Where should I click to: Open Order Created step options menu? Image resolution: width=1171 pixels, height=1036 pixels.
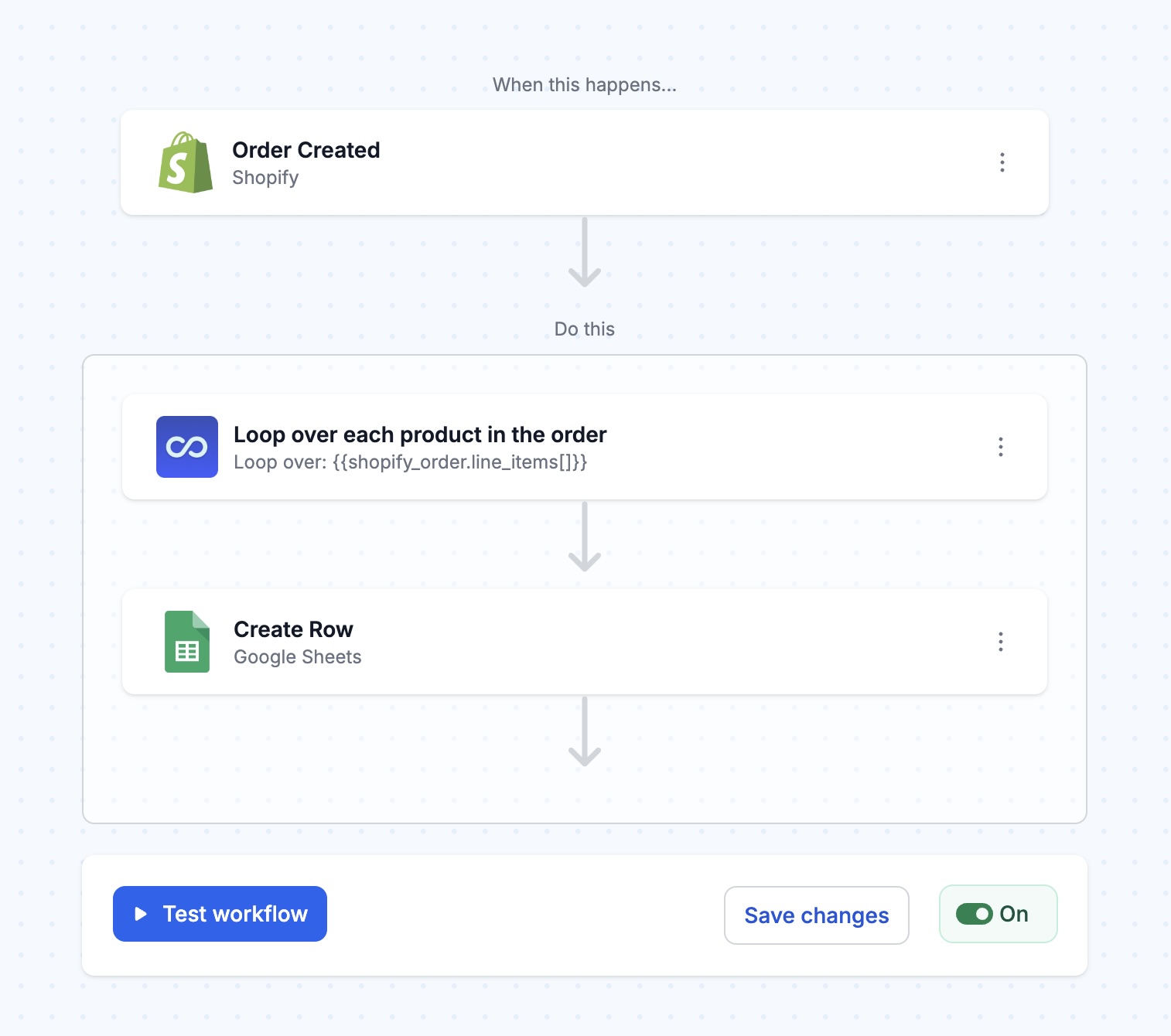point(1002,162)
